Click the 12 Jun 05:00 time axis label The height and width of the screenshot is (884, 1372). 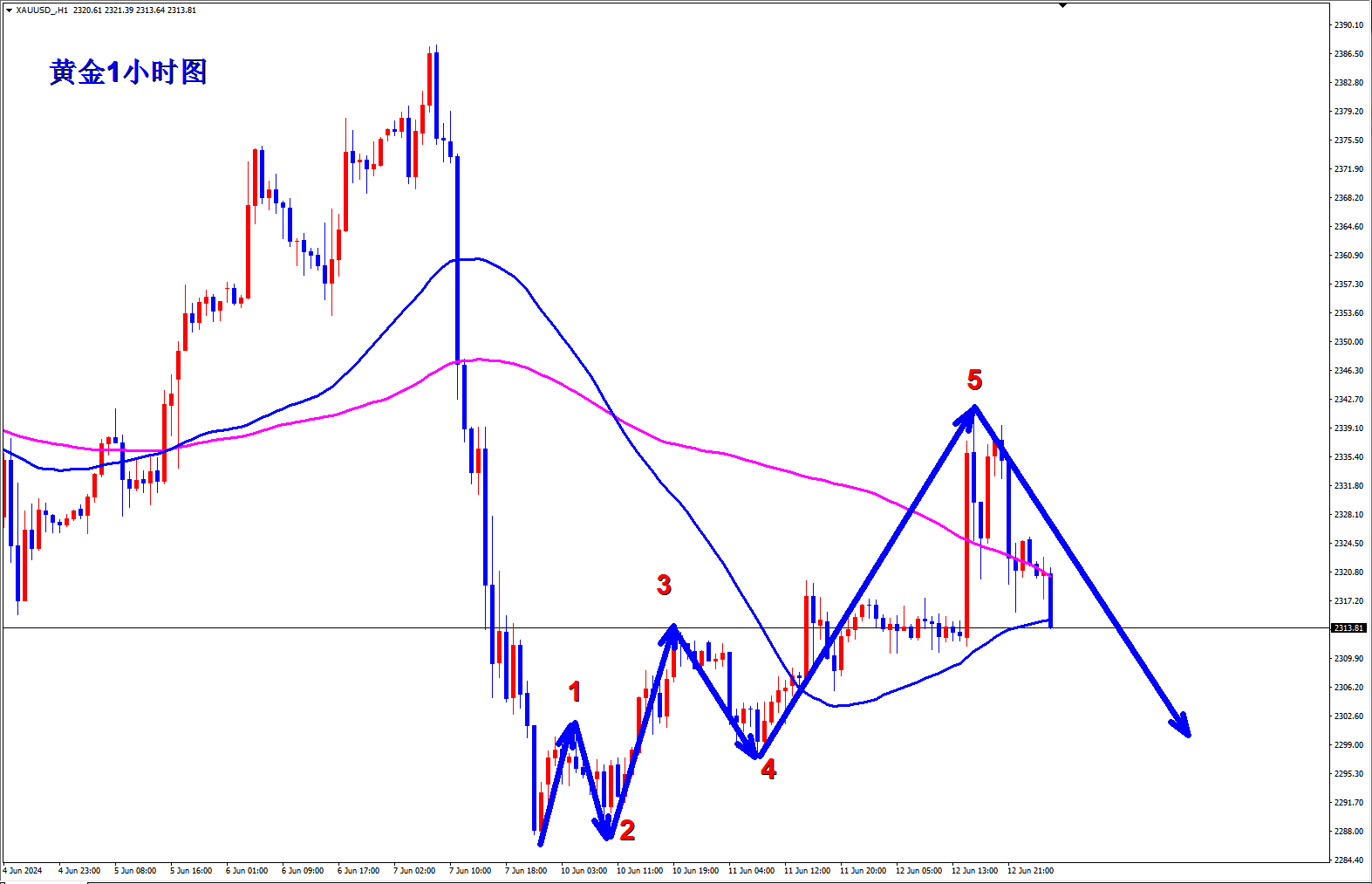coord(919,871)
